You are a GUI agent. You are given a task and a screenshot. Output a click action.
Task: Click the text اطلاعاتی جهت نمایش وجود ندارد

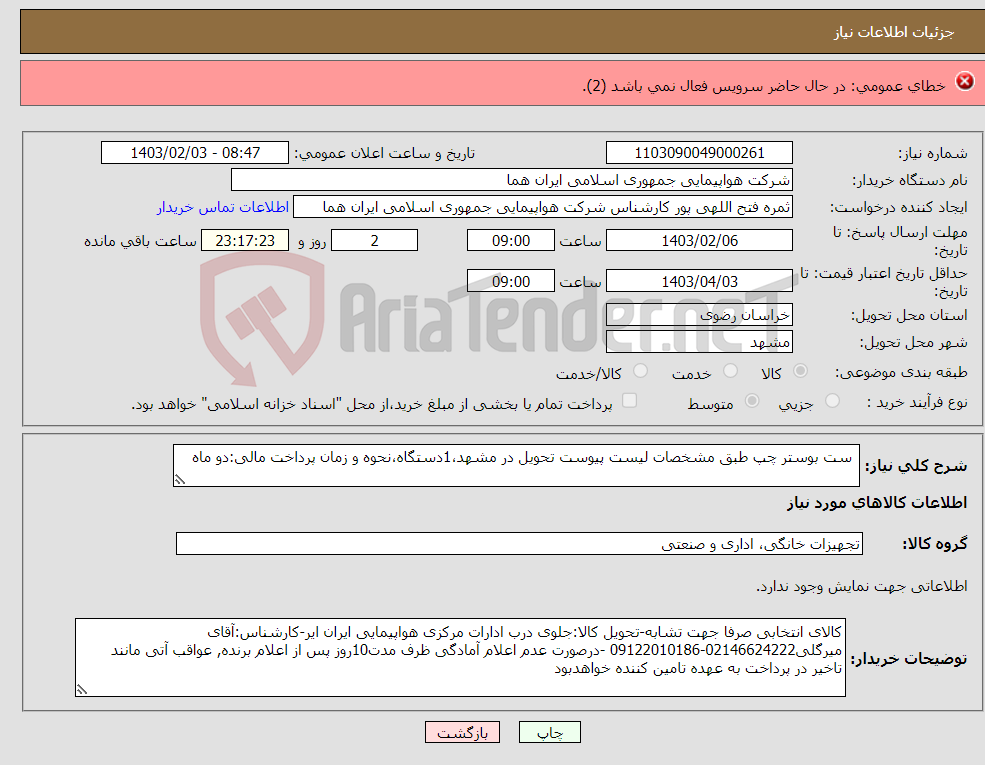click(861, 587)
